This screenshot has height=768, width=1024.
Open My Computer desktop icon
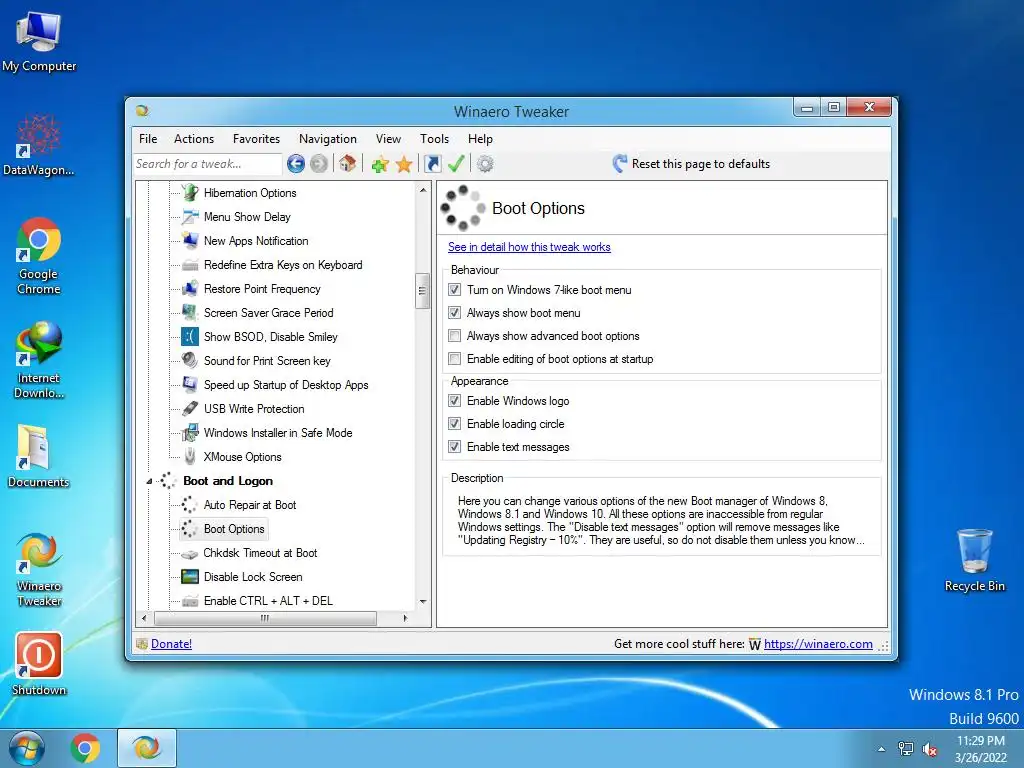coord(39,41)
